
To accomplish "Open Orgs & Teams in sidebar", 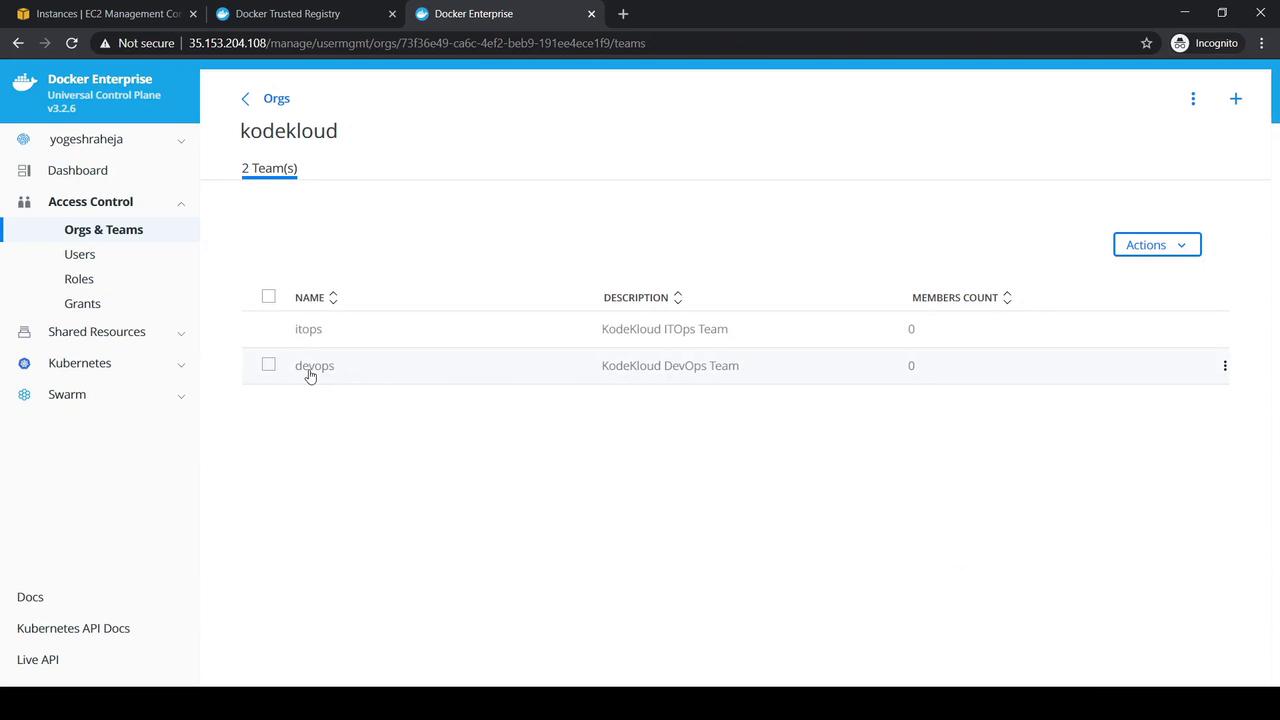I will point(104,230).
